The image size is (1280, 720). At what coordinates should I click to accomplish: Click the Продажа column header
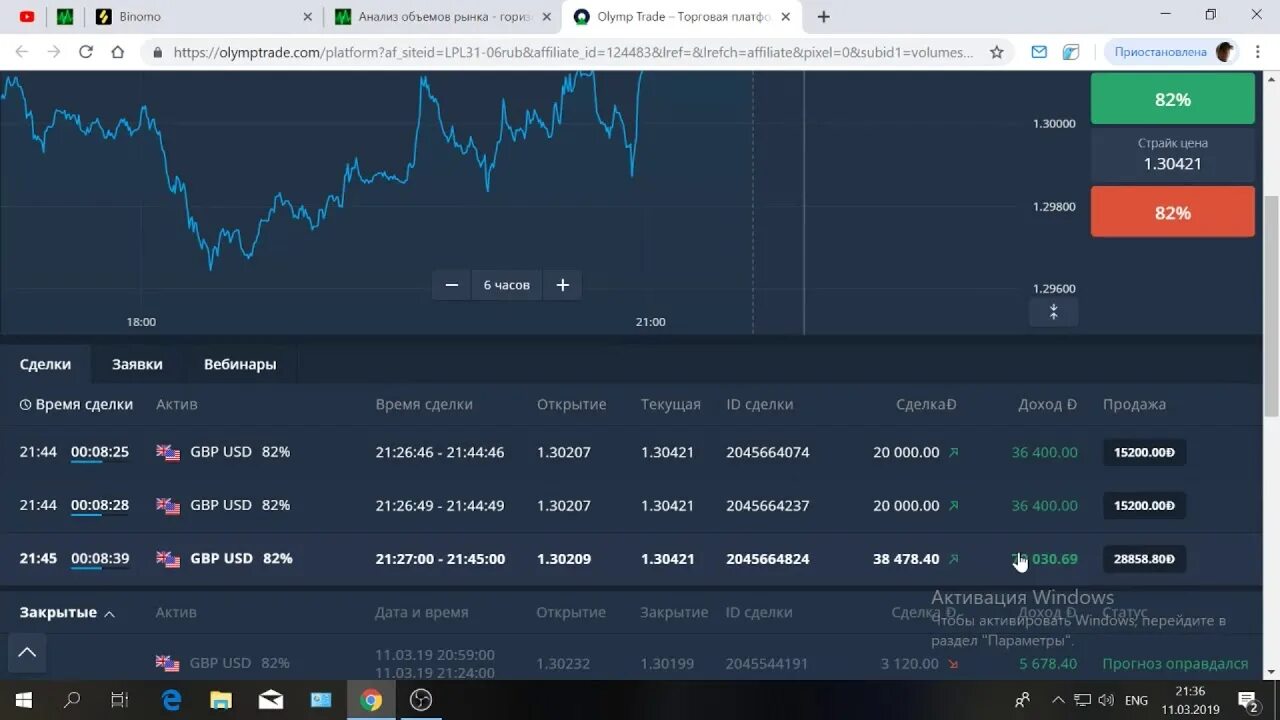pyautogui.click(x=1134, y=404)
